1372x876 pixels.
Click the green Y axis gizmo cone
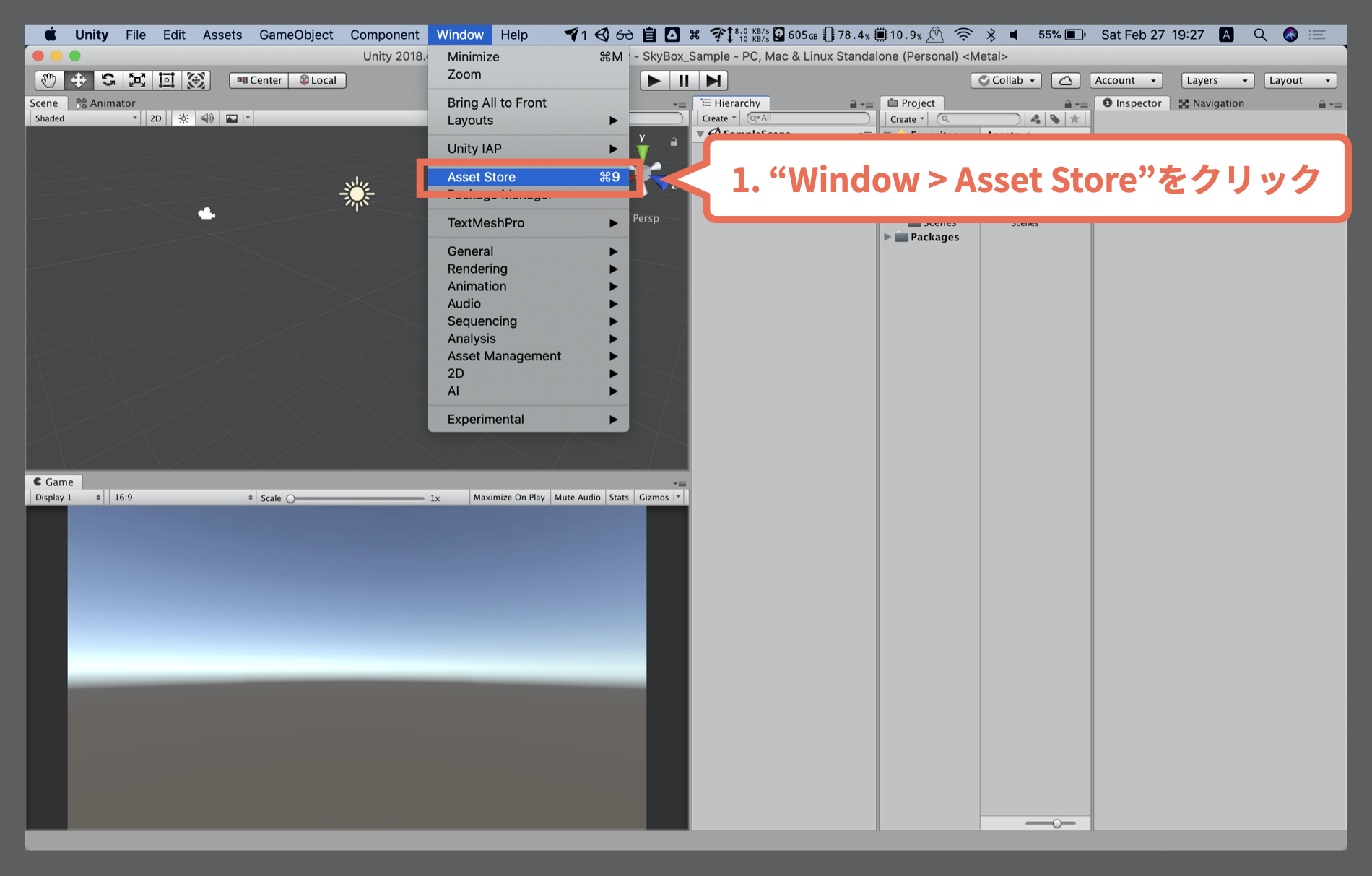[x=642, y=151]
